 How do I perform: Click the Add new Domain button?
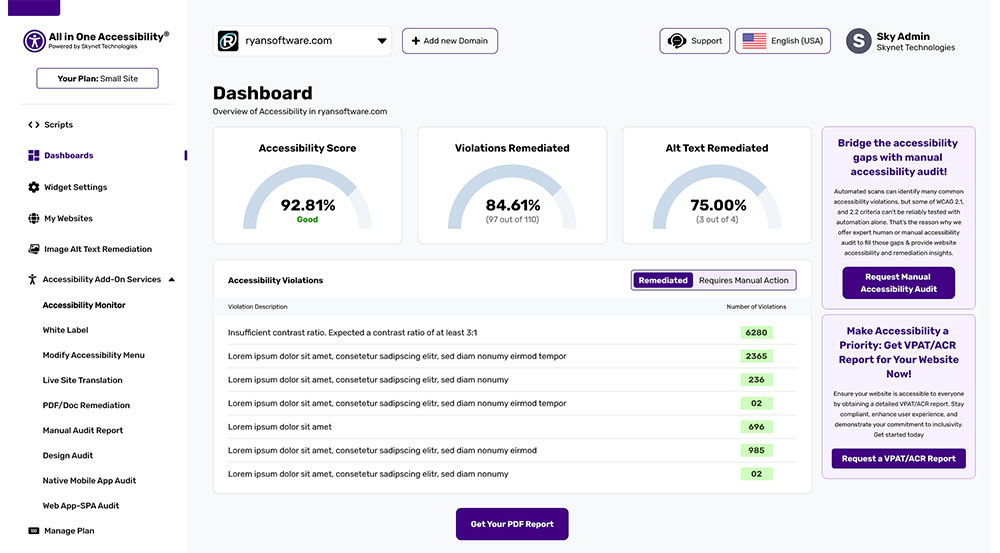(450, 41)
